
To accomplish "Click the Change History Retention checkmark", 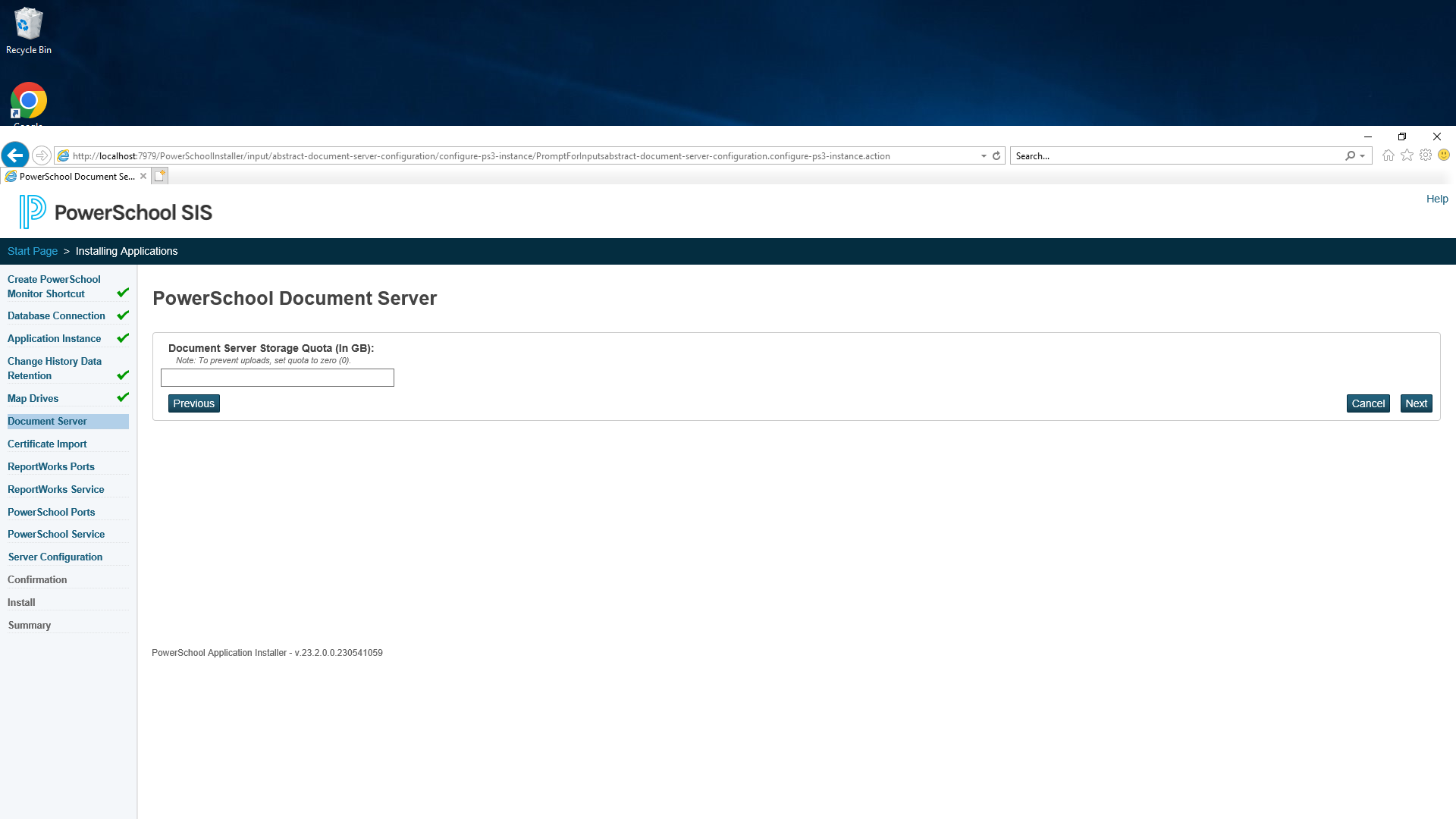I will pyautogui.click(x=123, y=375).
